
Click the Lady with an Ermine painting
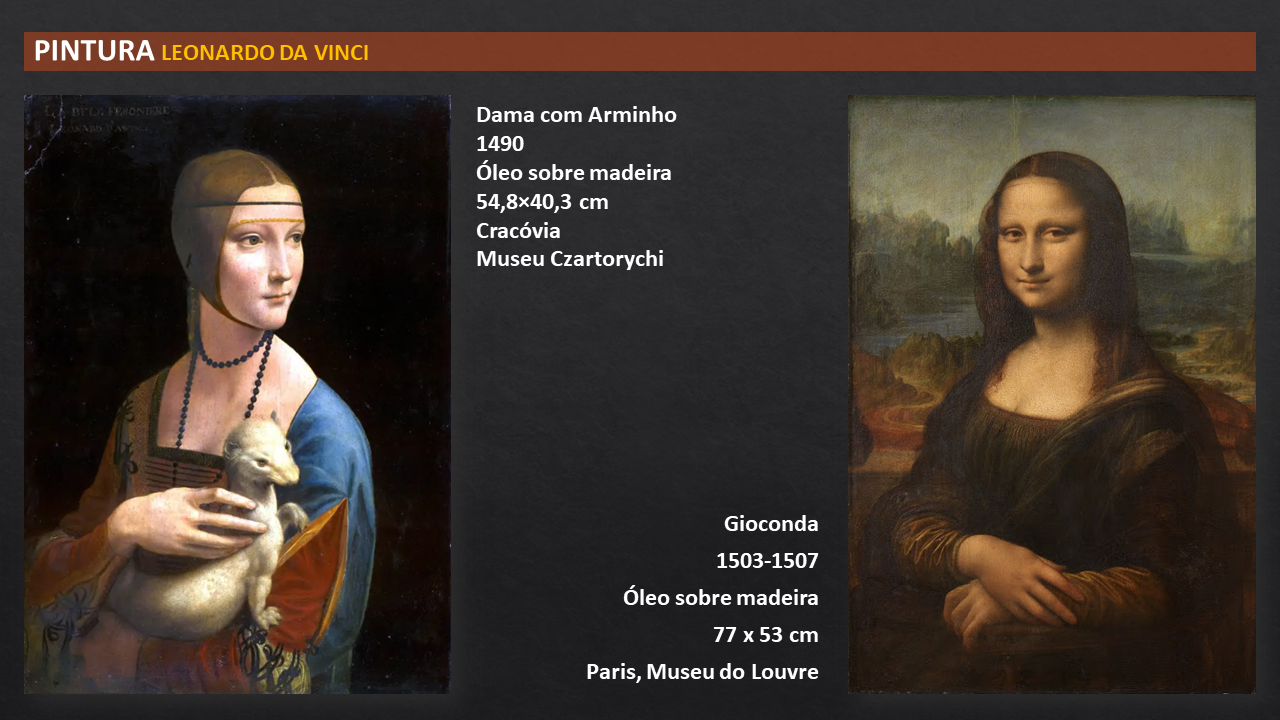point(237,394)
